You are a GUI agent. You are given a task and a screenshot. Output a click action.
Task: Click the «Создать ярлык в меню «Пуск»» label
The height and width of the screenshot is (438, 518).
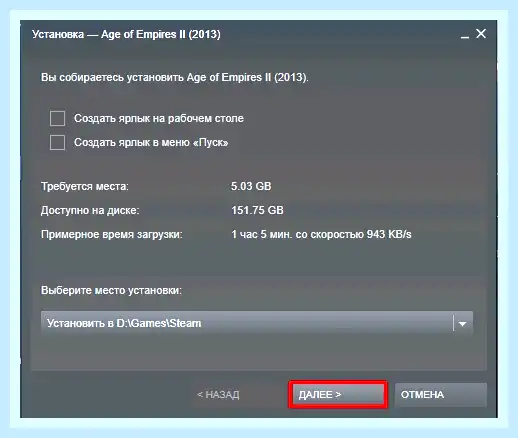[x=151, y=143]
